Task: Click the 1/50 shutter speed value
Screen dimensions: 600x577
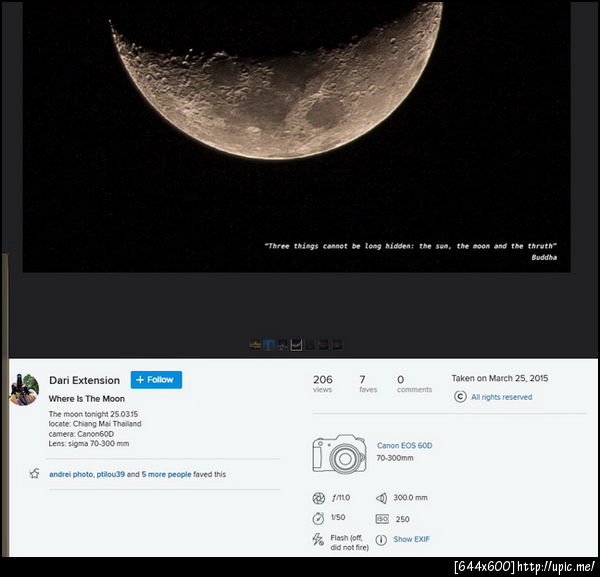Action: tap(338, 517)
